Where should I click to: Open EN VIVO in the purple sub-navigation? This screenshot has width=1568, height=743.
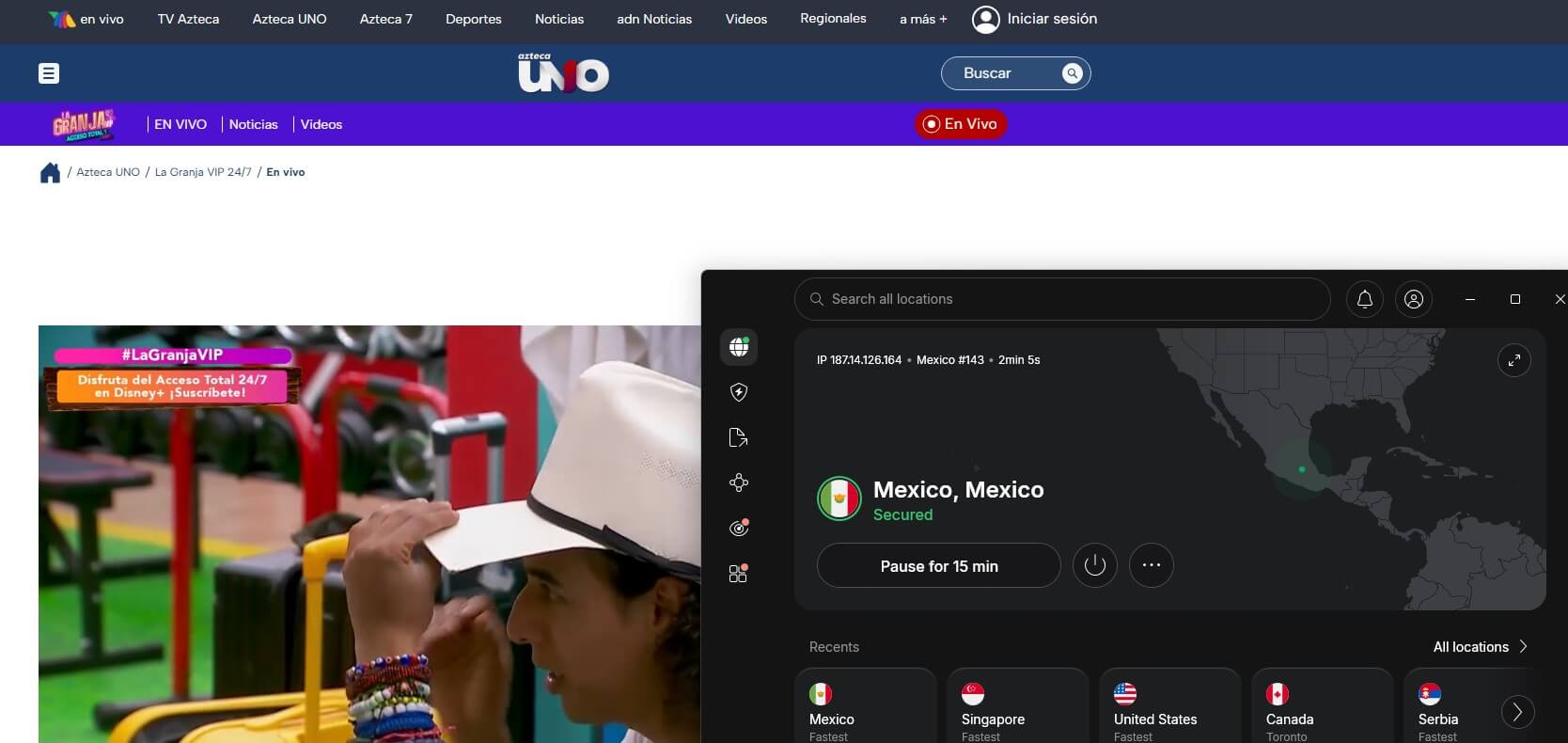180,124
